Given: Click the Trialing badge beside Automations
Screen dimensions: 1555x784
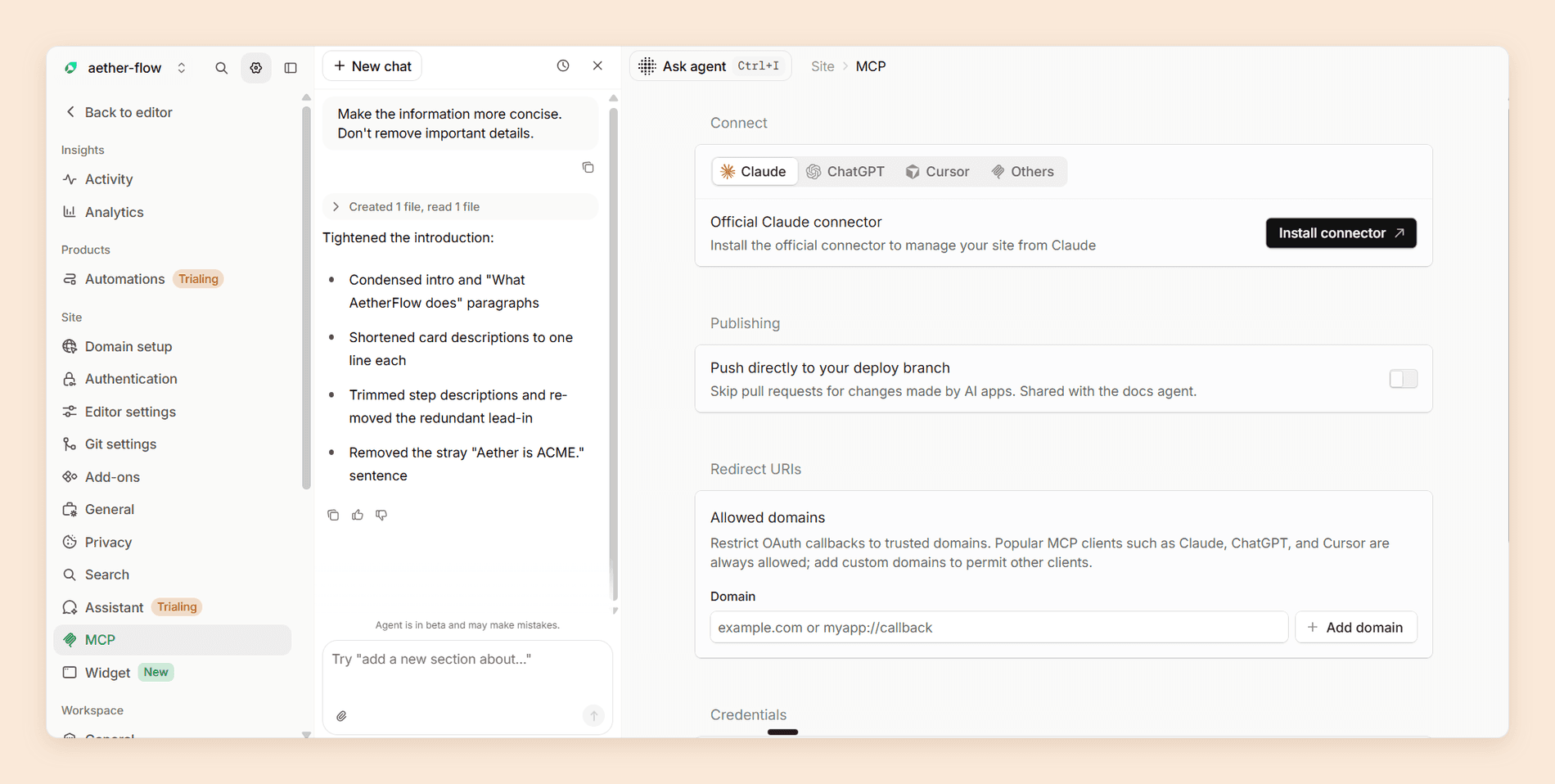Looking at the screenshot, I should click(198, 279).
